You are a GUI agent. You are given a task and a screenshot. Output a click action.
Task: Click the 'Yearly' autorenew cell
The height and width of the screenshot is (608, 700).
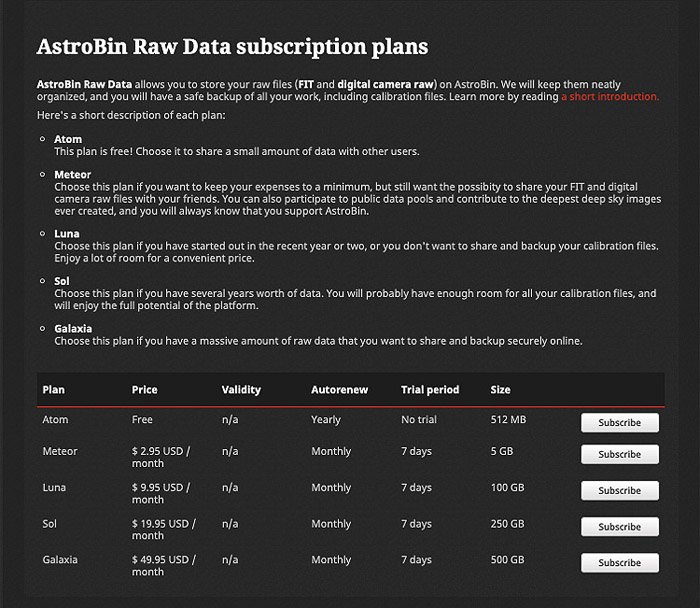tap(326, 420)
